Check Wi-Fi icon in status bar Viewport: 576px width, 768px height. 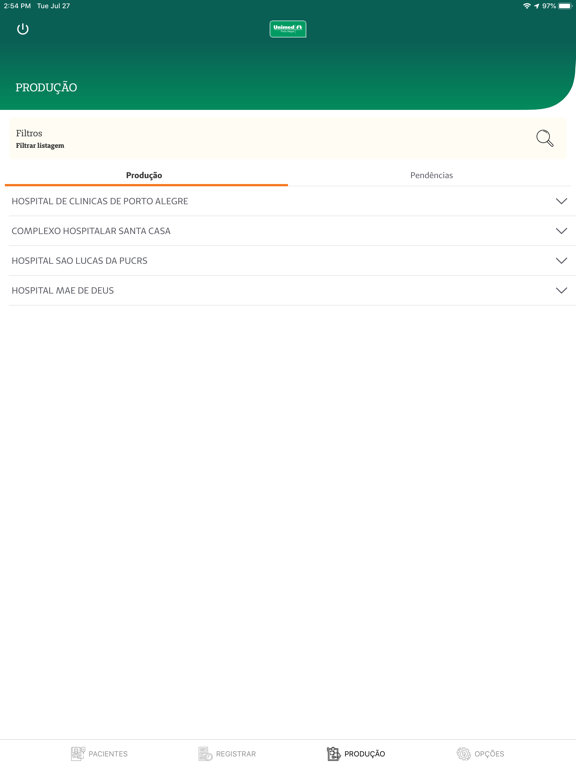coord(527,6)
